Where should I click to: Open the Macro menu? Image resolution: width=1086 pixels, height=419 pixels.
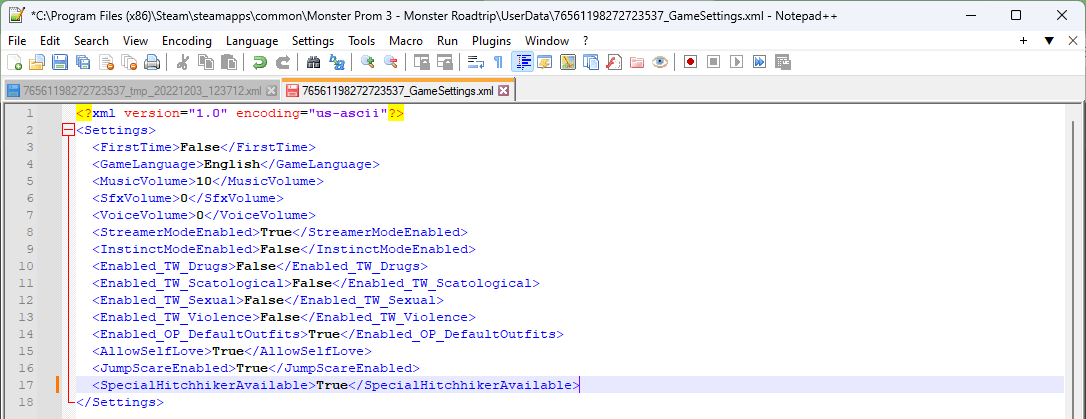tap(406, 41)
